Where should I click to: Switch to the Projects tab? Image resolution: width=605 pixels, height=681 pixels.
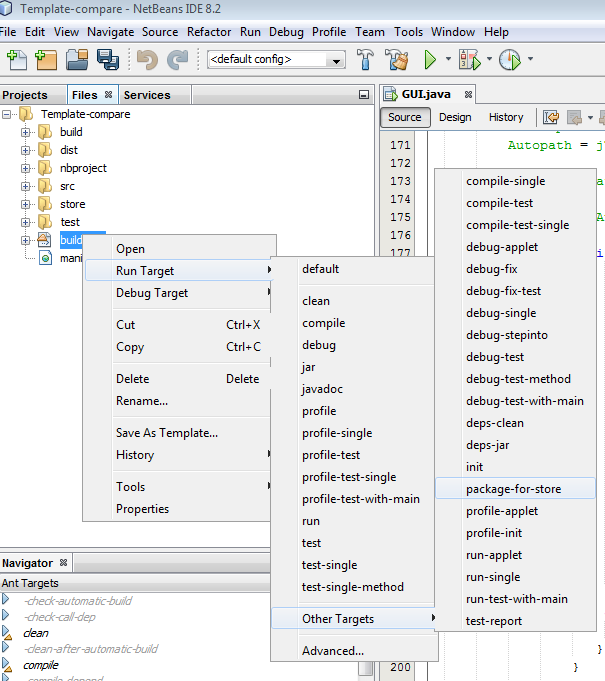coord(25,95)
